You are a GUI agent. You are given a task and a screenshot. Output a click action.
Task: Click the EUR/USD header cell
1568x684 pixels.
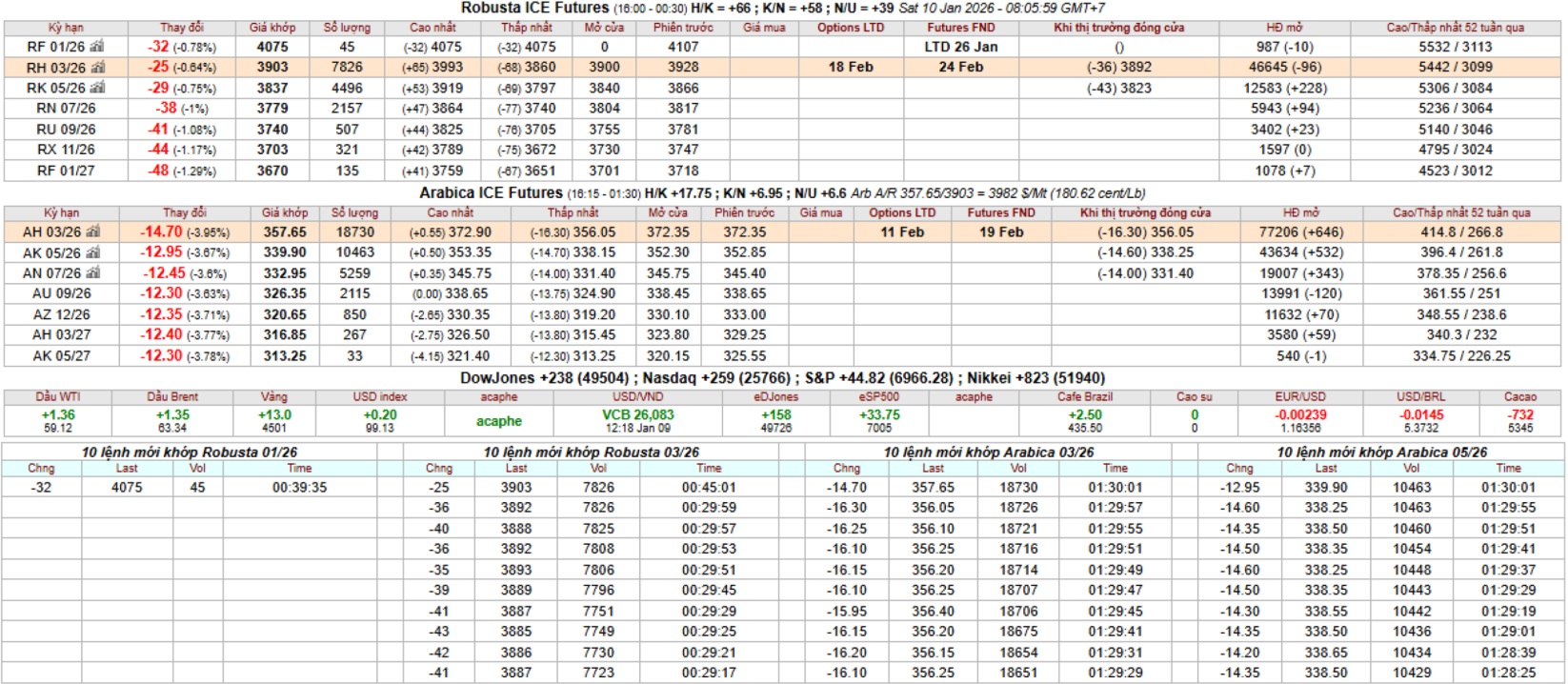click(1300, 397)
